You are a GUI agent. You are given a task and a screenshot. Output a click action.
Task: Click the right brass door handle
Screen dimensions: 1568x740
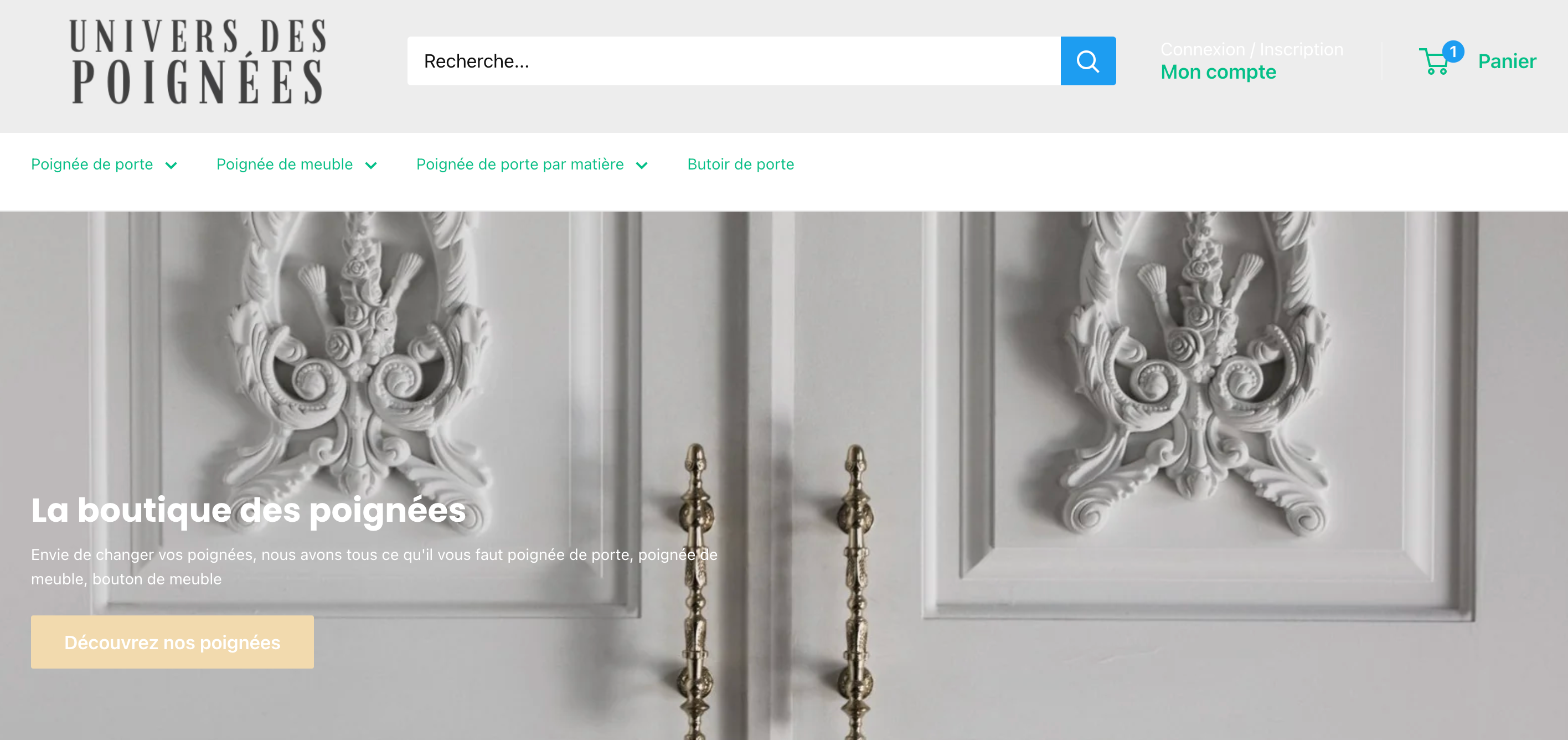[x=855, y=591]
